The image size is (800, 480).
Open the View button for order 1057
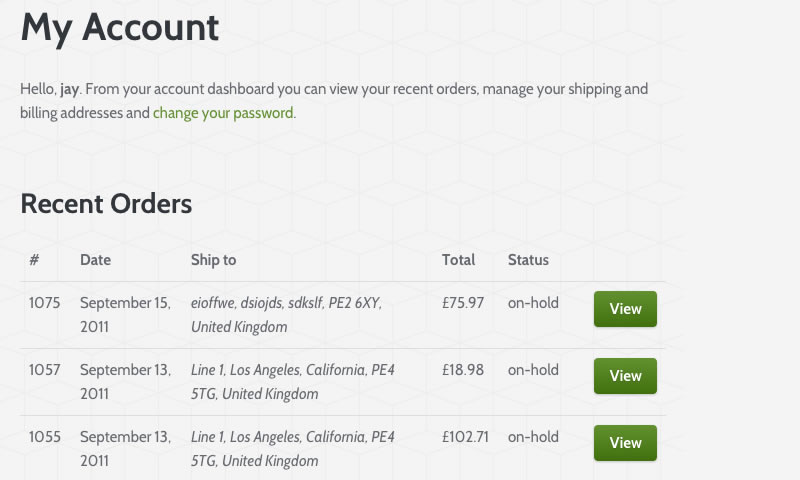[625, 376]
